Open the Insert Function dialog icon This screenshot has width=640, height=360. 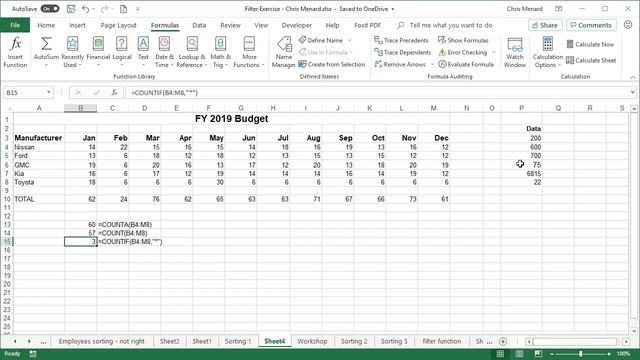click(15, 44)
